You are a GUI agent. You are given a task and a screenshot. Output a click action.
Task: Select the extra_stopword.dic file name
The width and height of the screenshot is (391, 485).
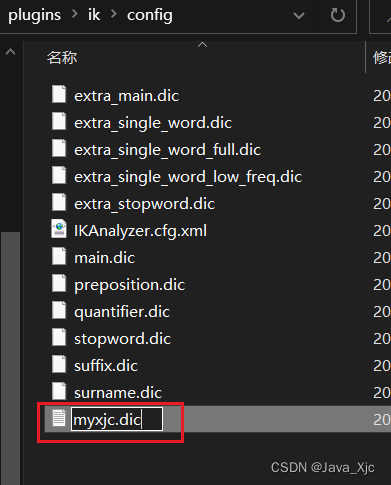click(145, 204)
